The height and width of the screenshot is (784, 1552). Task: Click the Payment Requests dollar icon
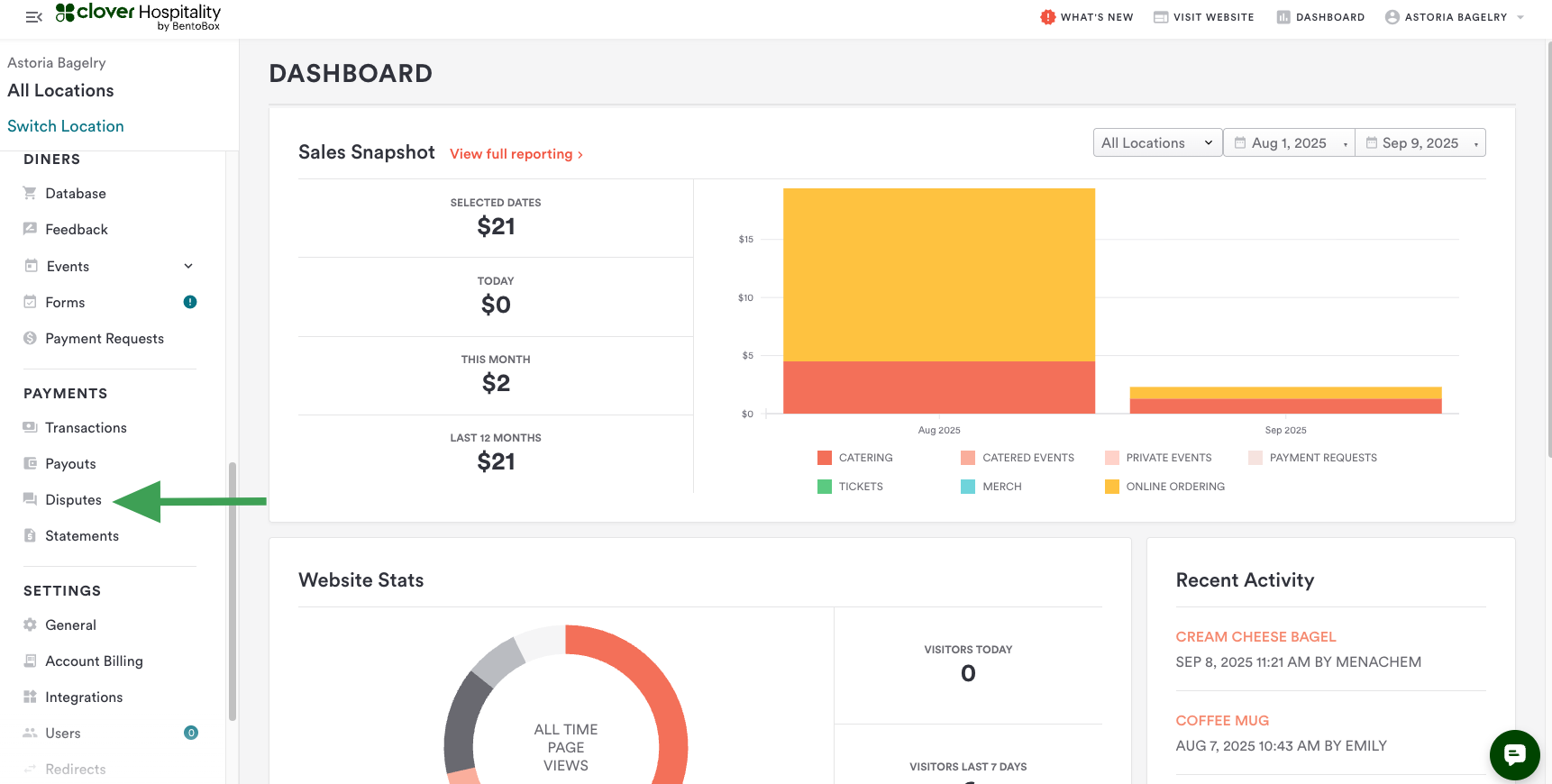pyautogui.click(x=30, y=338)
